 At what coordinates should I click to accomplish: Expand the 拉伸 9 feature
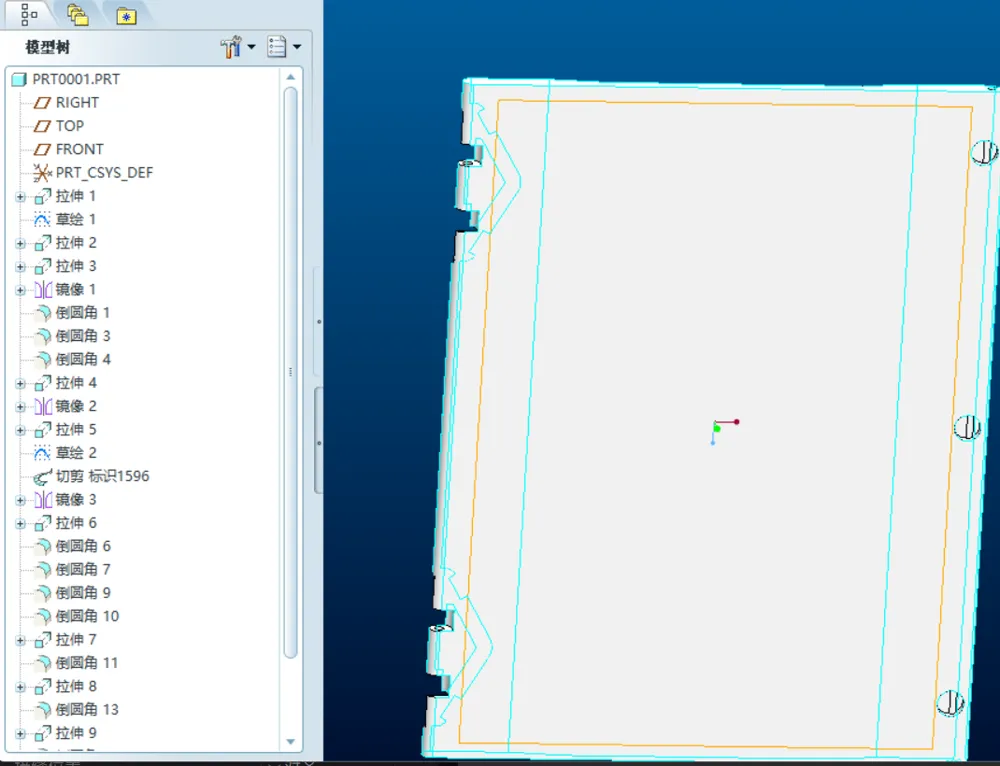click(20, 733)
